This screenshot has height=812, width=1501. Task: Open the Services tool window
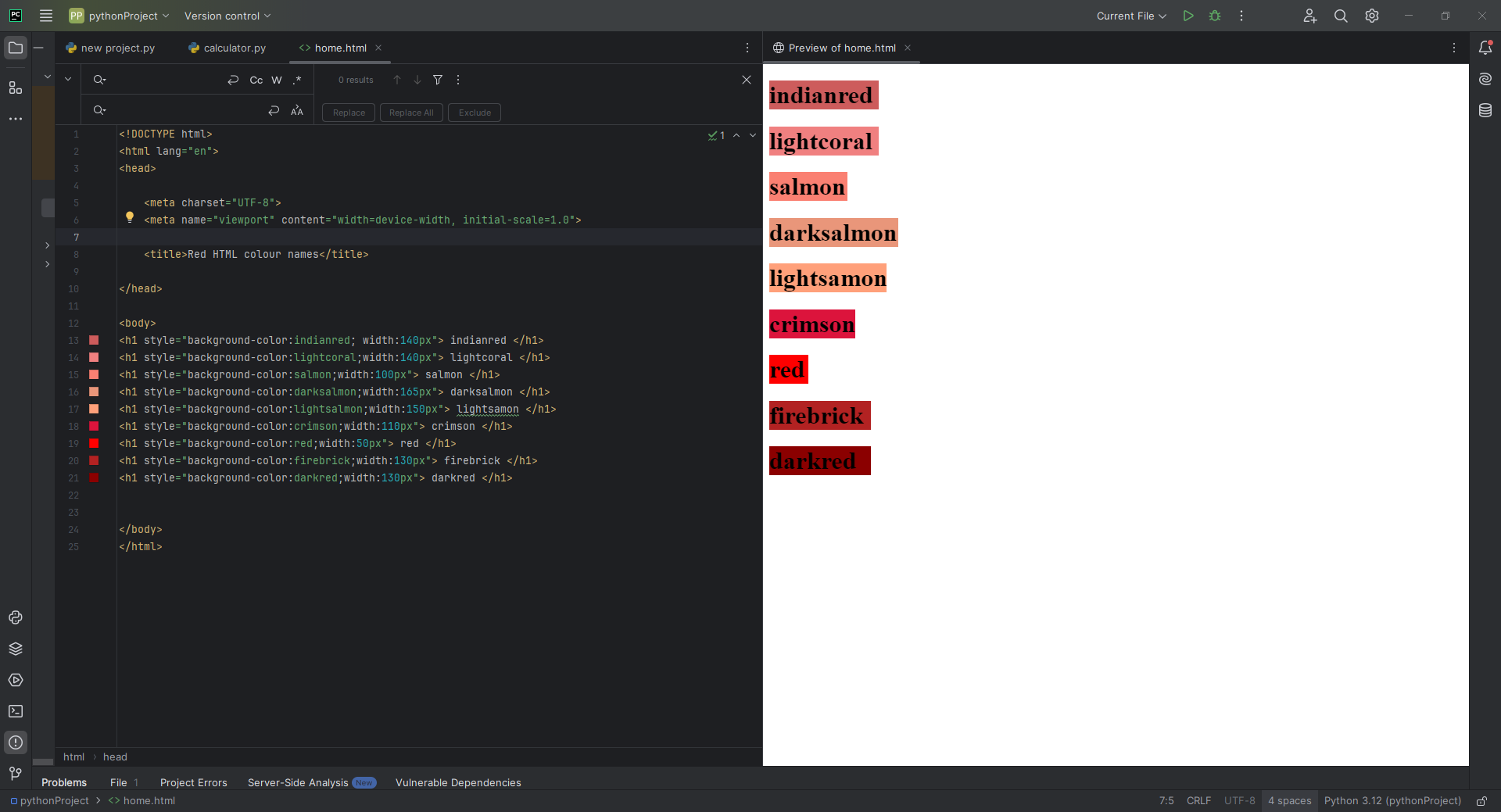[16, 680]
